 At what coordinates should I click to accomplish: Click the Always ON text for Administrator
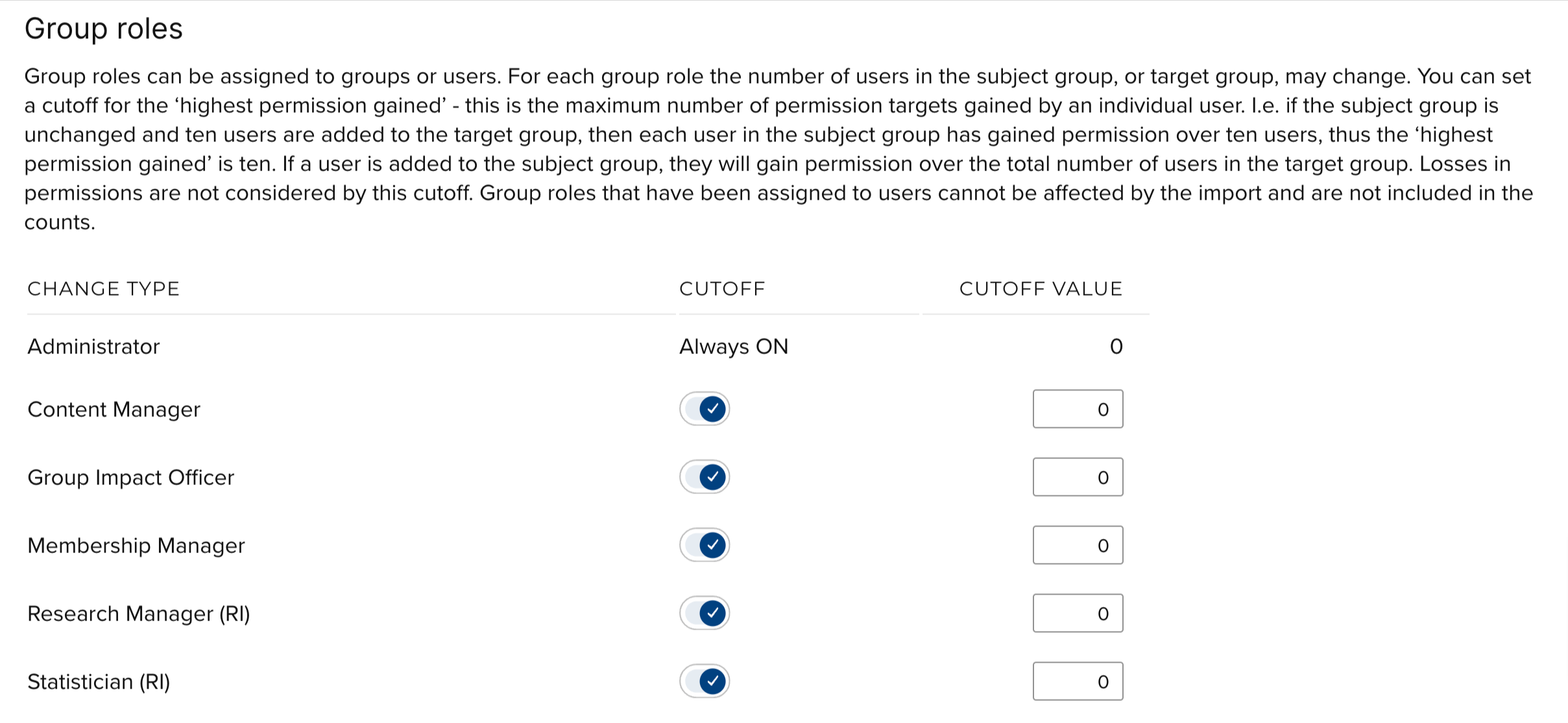click(x=733, y=347)
